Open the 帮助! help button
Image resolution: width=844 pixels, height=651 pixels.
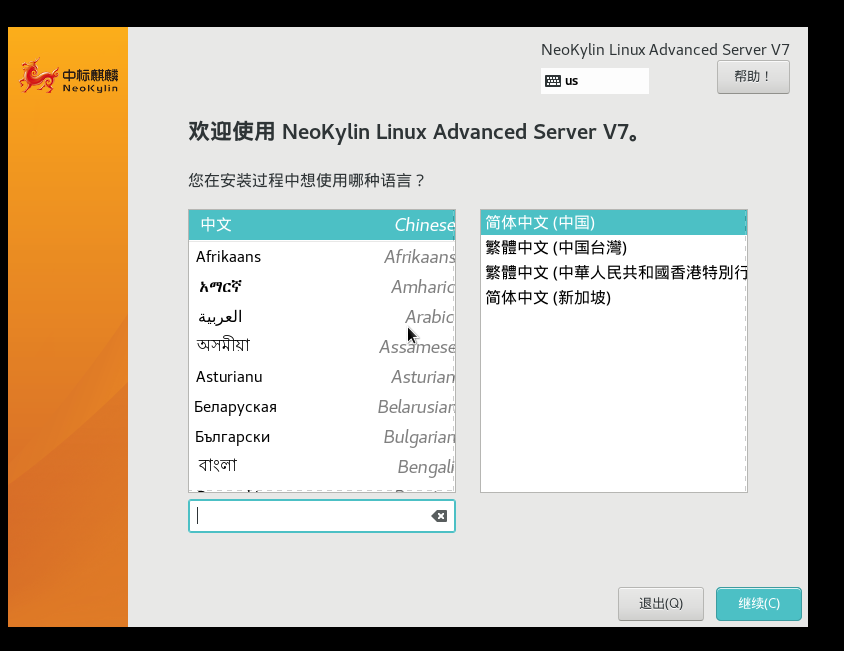[x=753, y=77]
